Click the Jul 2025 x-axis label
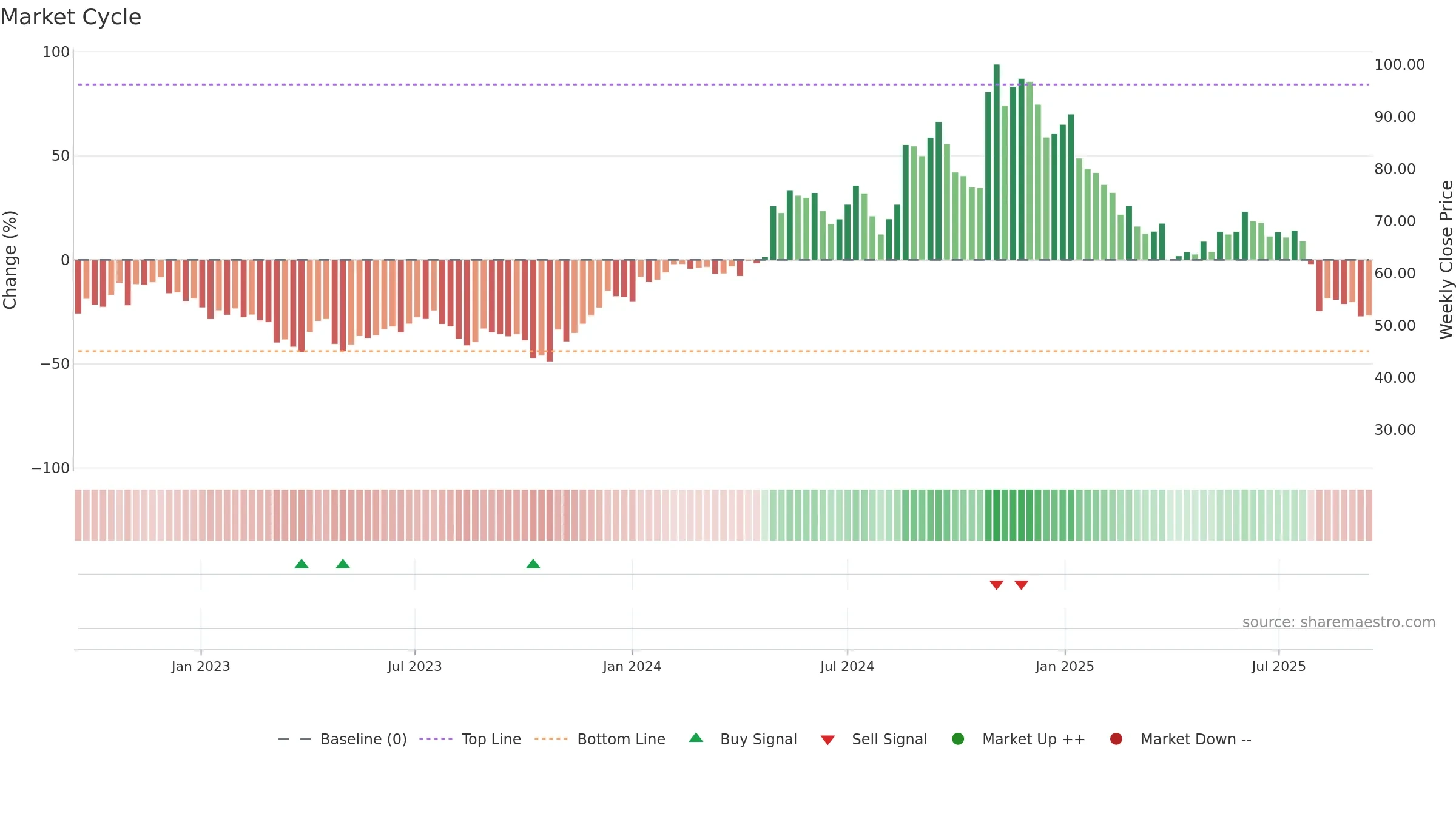The width and height of the screenshot is (1456, 819). (1279, 666)
